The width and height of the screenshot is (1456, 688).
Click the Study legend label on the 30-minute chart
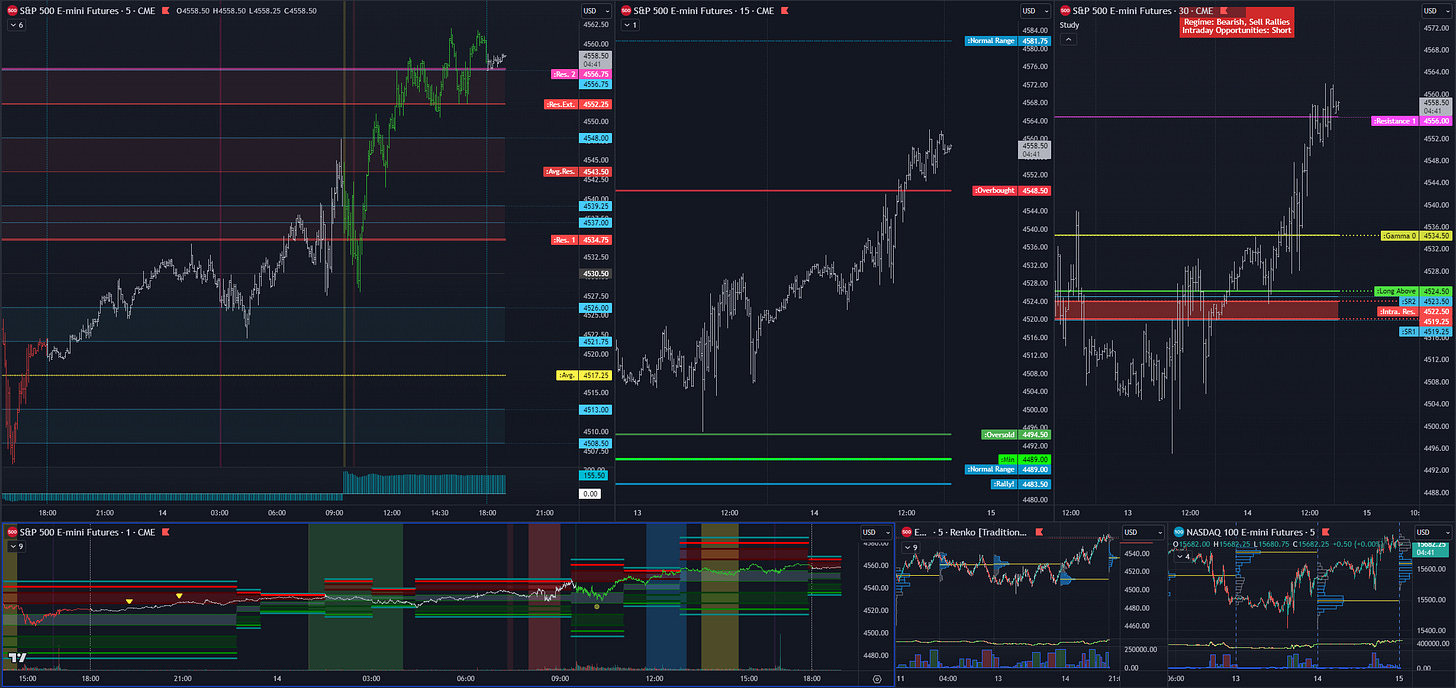pos(1069,25)
